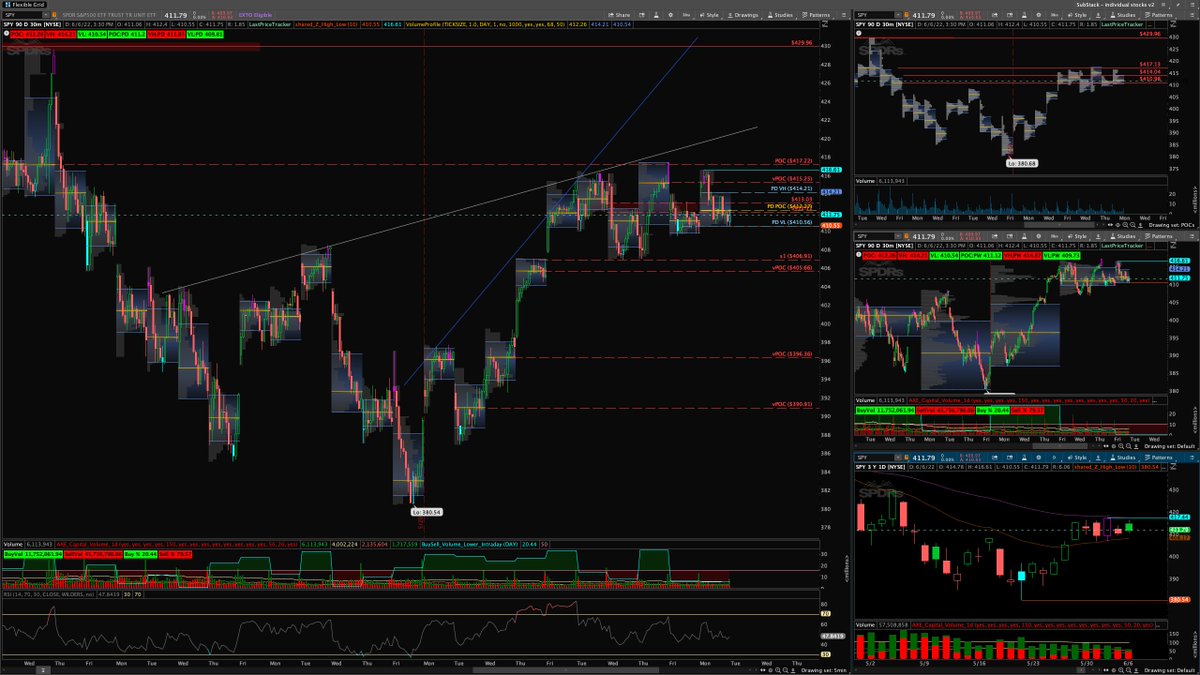
Task: Click VL:PD 409.81 label in main chart
Action: (205, 34)
